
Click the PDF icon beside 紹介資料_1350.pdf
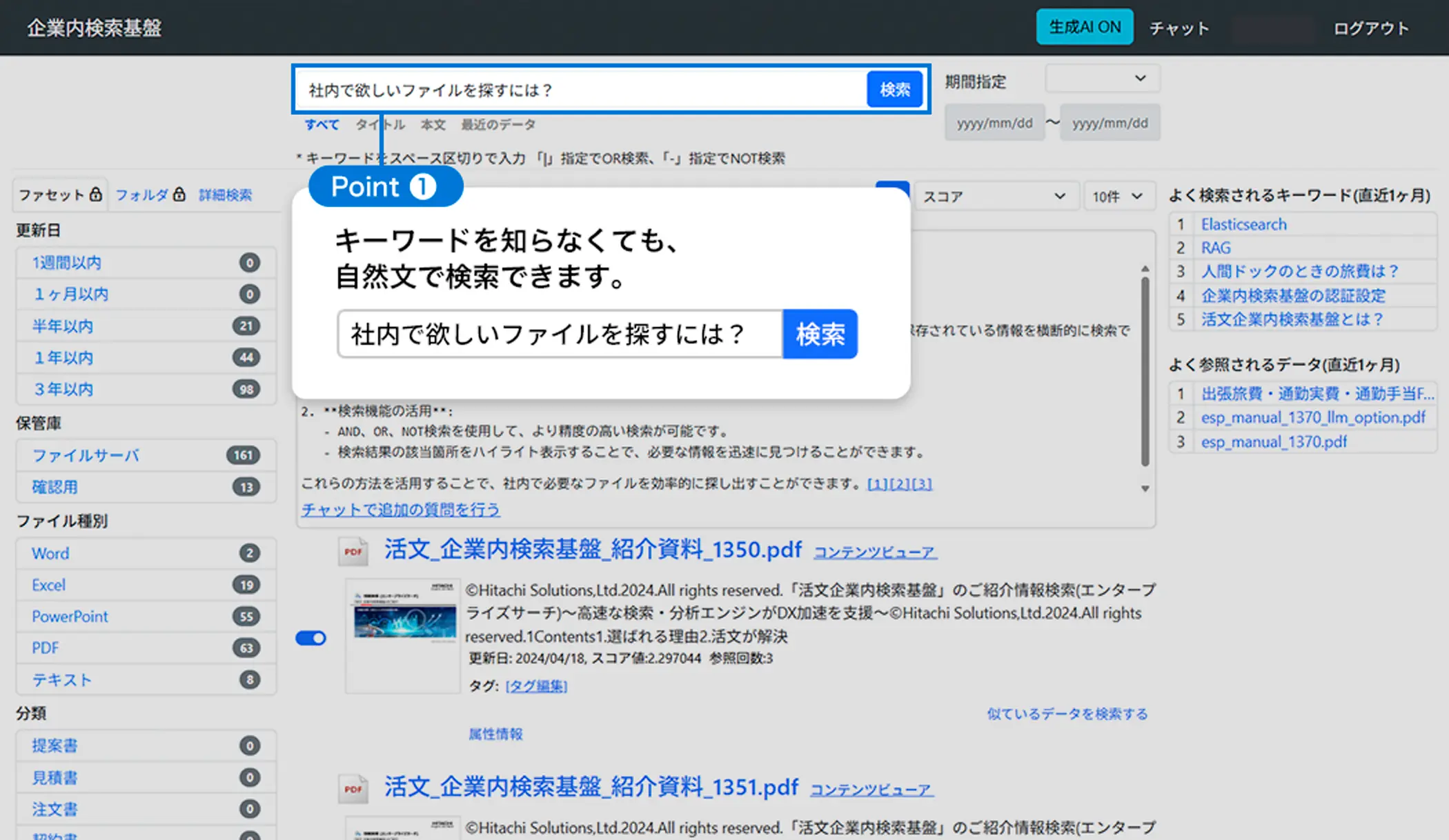pyautogui.click(x=353, y=551)
